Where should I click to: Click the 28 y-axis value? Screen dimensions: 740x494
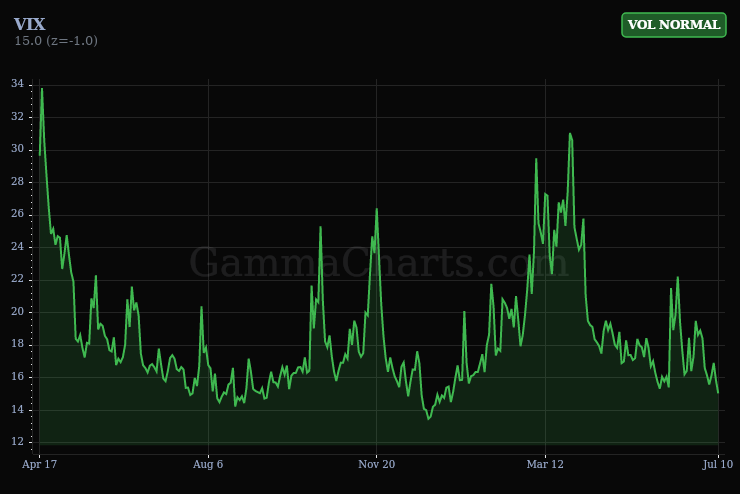pos(17,182)
